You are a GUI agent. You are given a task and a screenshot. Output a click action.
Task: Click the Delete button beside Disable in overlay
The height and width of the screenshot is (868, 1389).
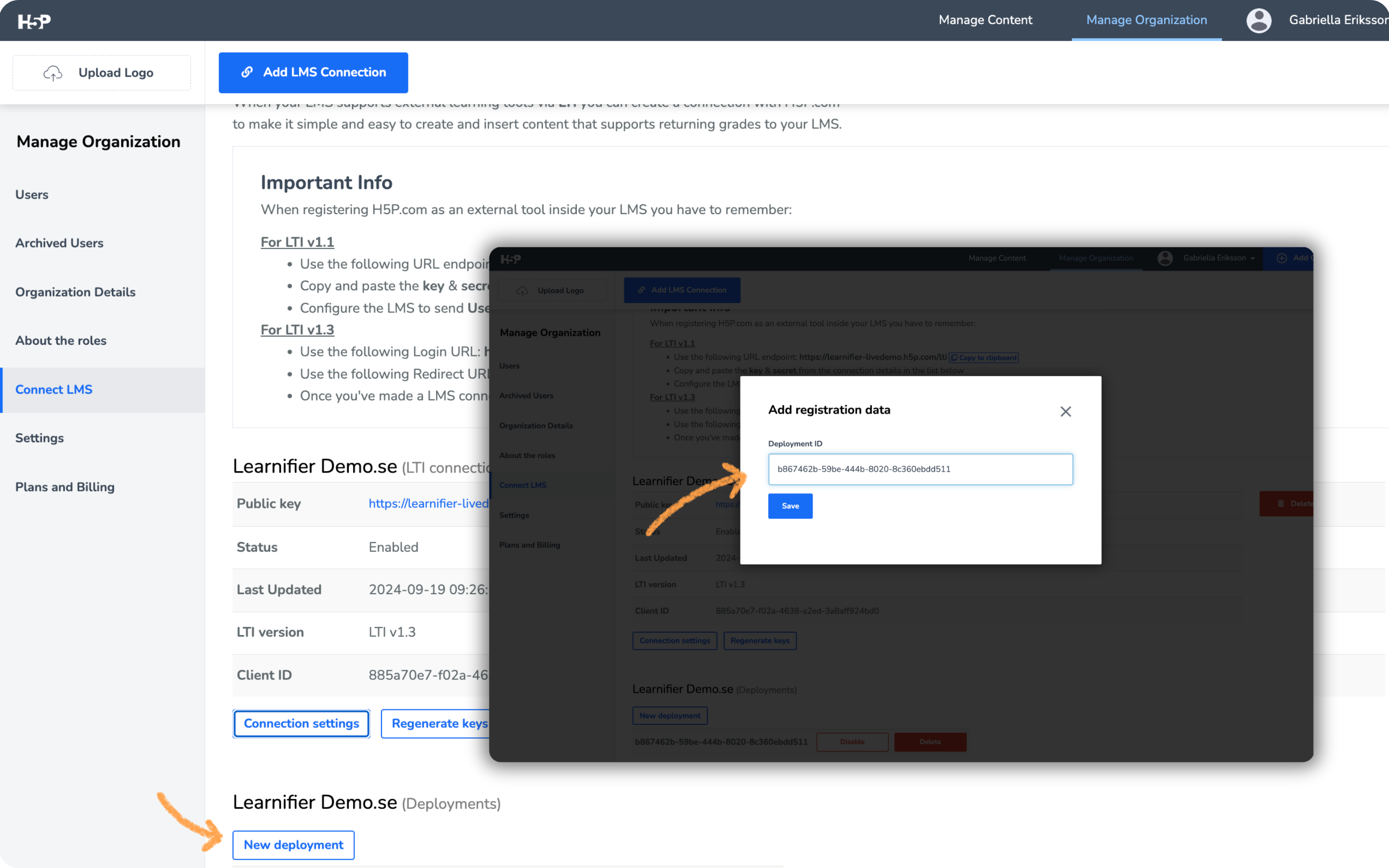[930, 742]
